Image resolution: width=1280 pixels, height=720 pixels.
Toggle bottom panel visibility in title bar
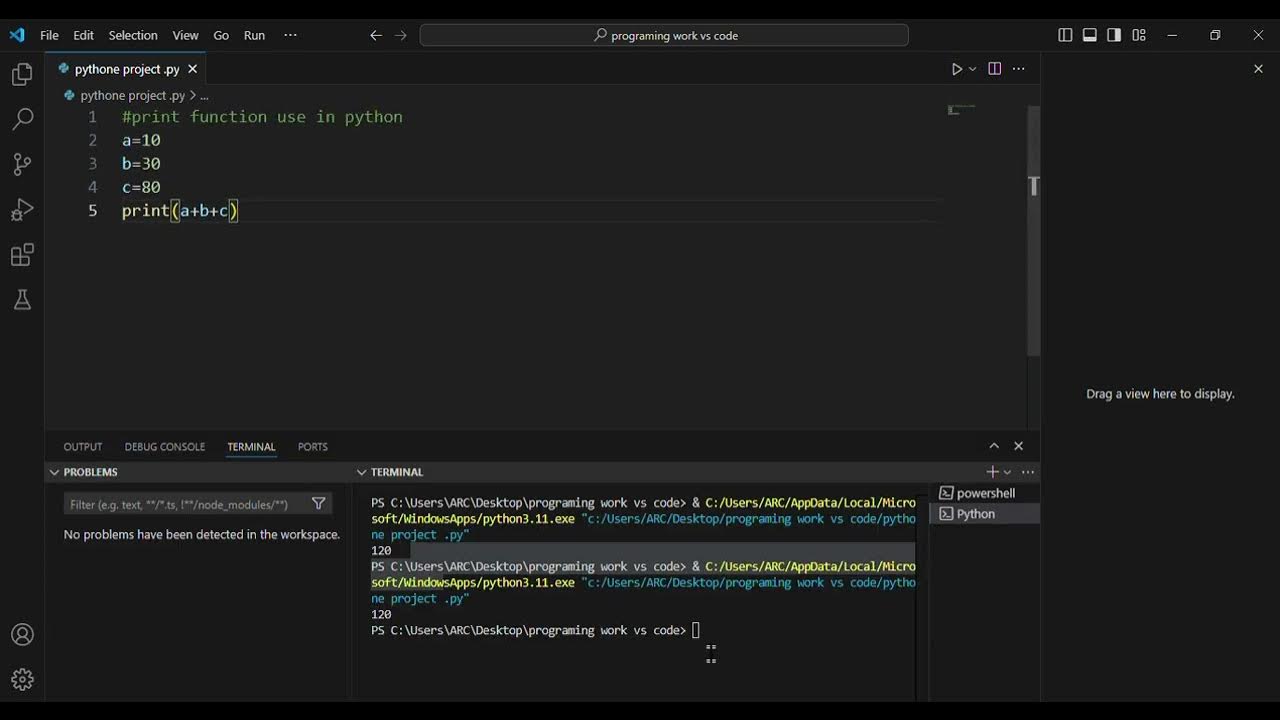(x=1090, y=35)
